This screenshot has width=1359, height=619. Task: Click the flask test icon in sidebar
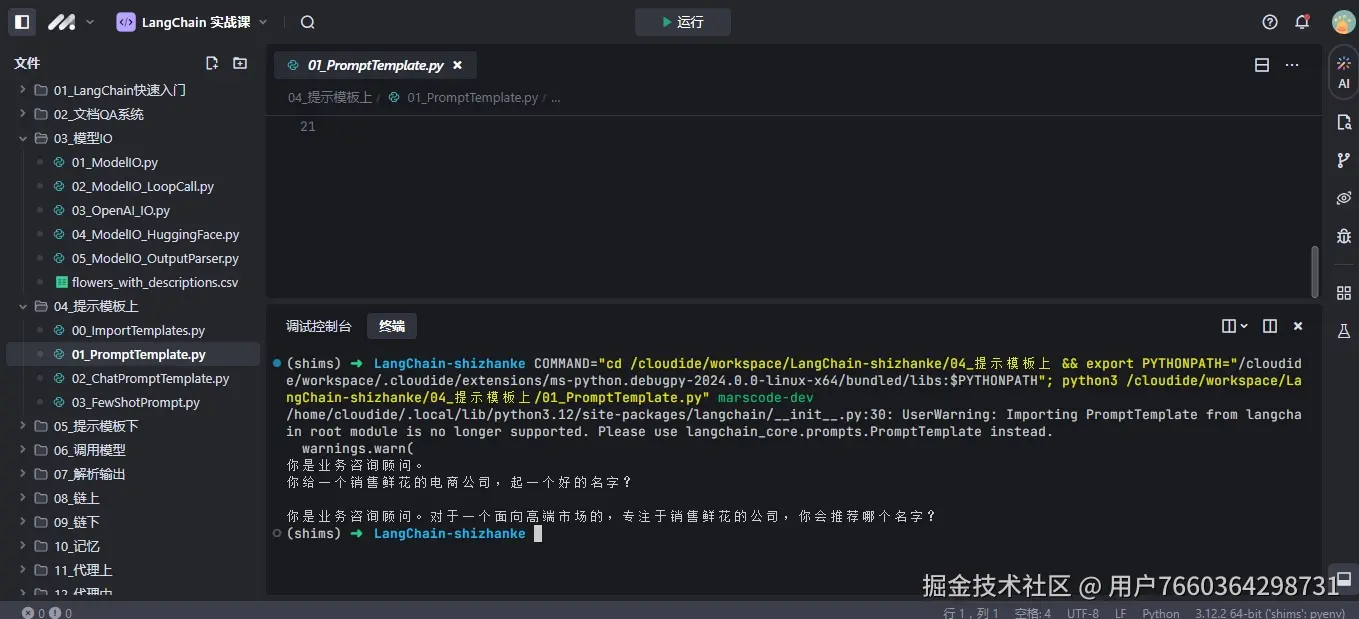tap(1344, 330)
